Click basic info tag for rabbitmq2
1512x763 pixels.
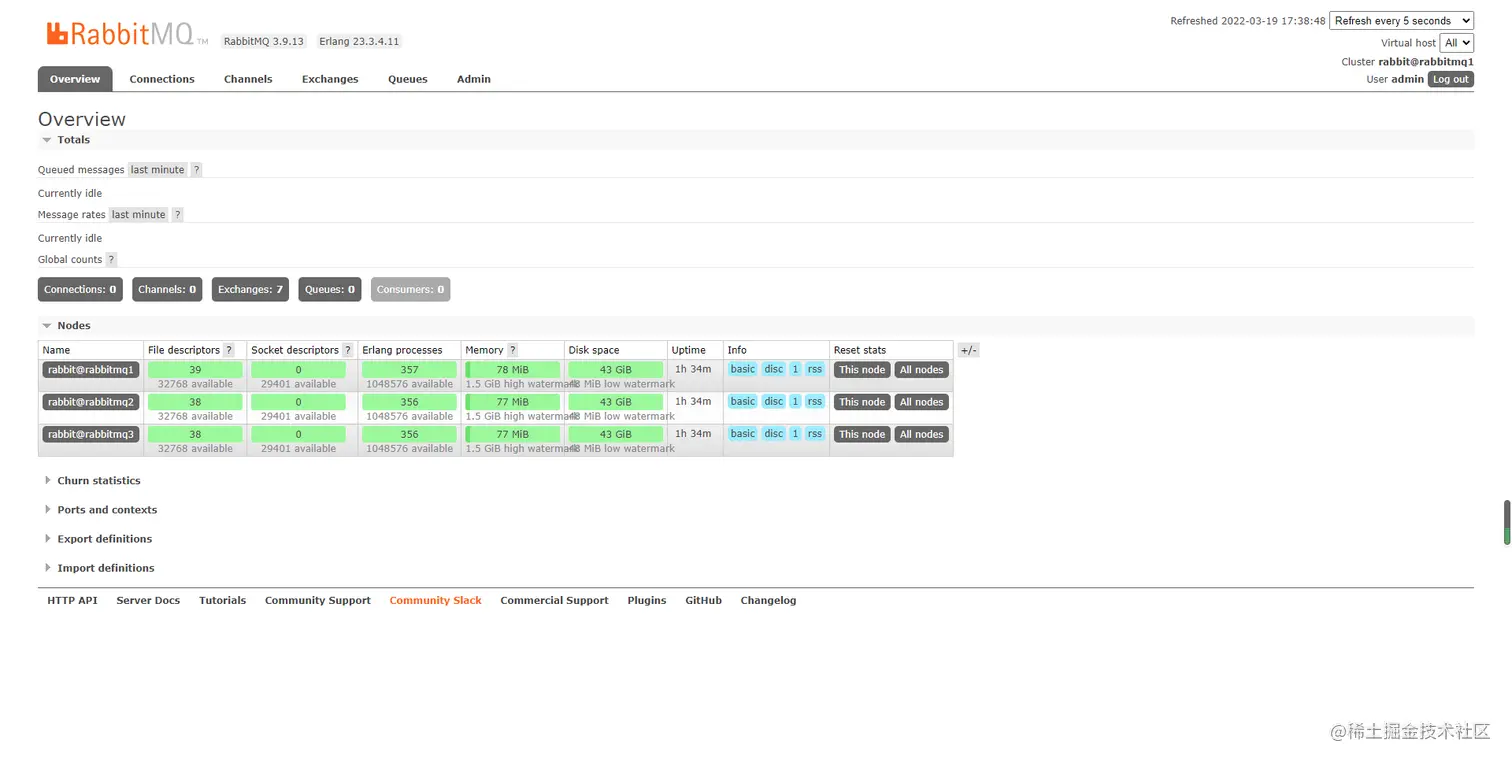pyautogui.click(x=743, y=401)
